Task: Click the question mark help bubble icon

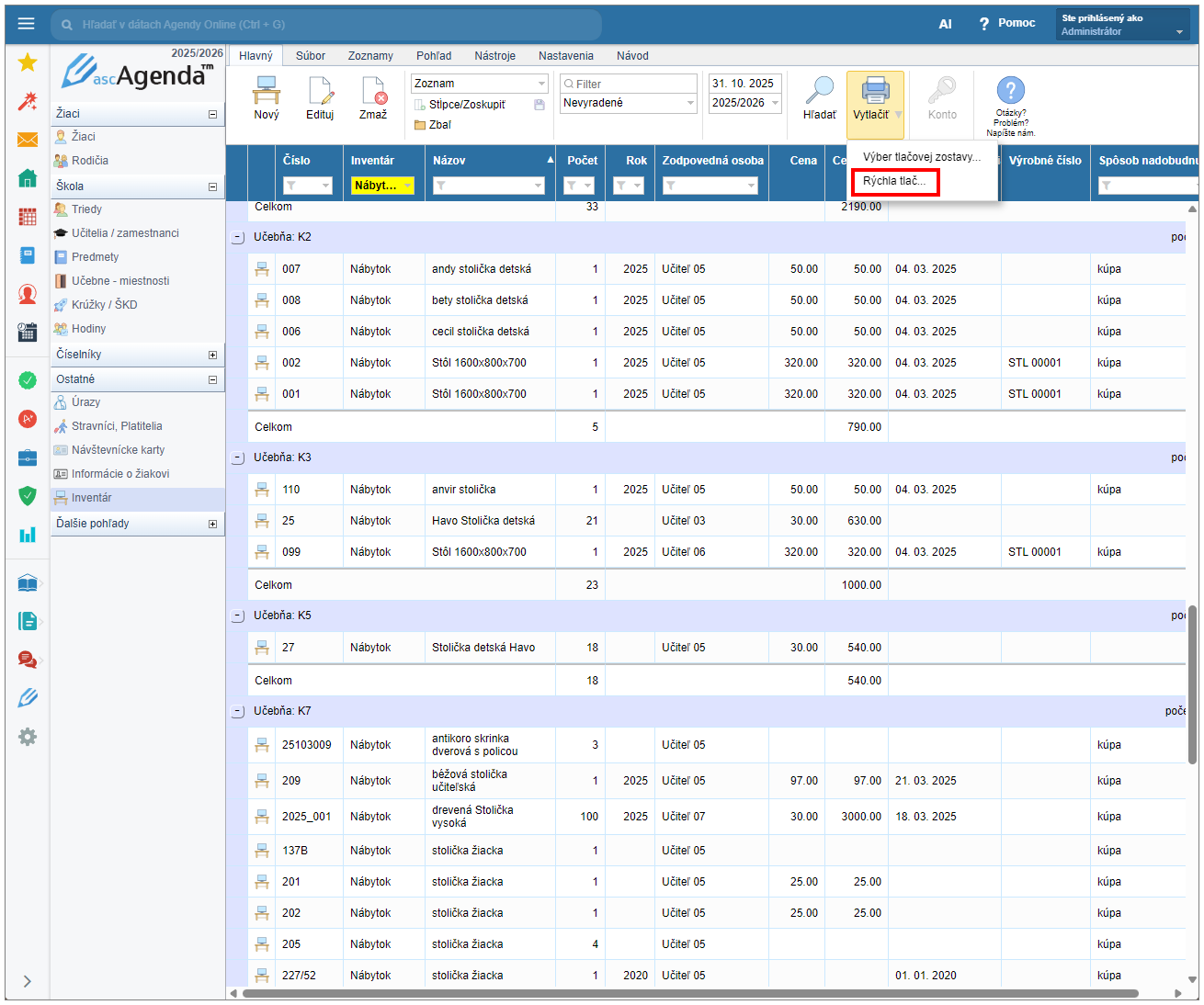Action: click(x=1010, y=90)
